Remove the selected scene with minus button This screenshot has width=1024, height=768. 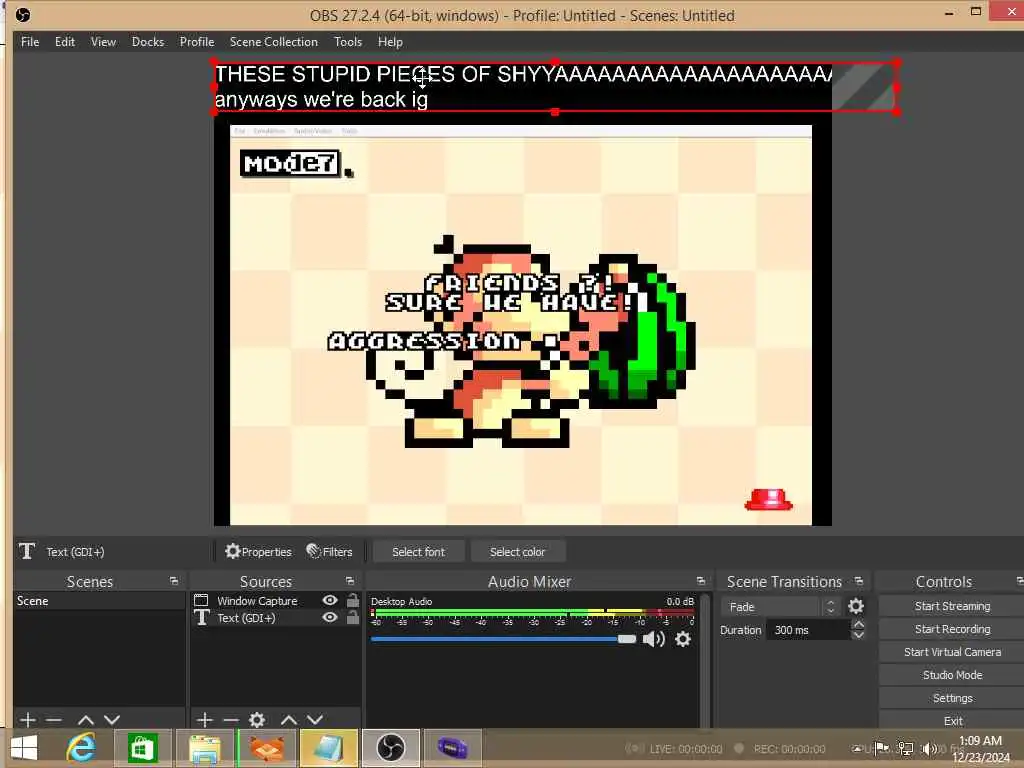pos(54,720)
